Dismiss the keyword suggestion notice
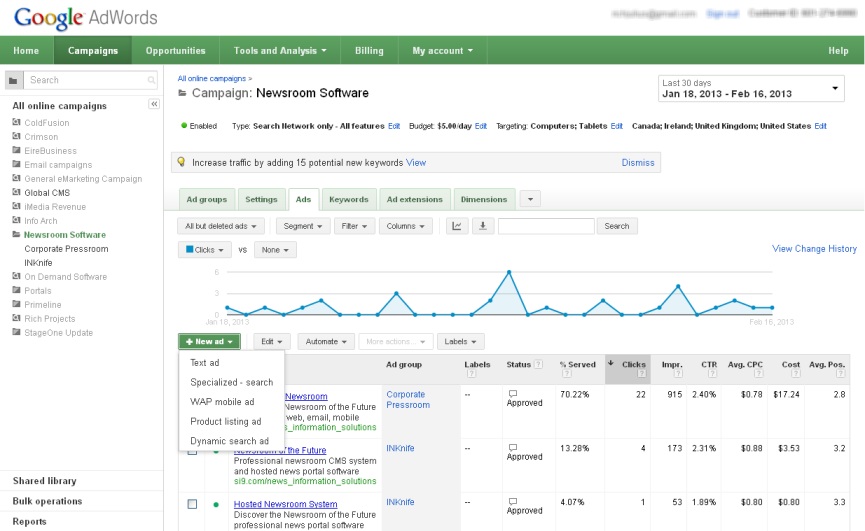 (638, 163)
